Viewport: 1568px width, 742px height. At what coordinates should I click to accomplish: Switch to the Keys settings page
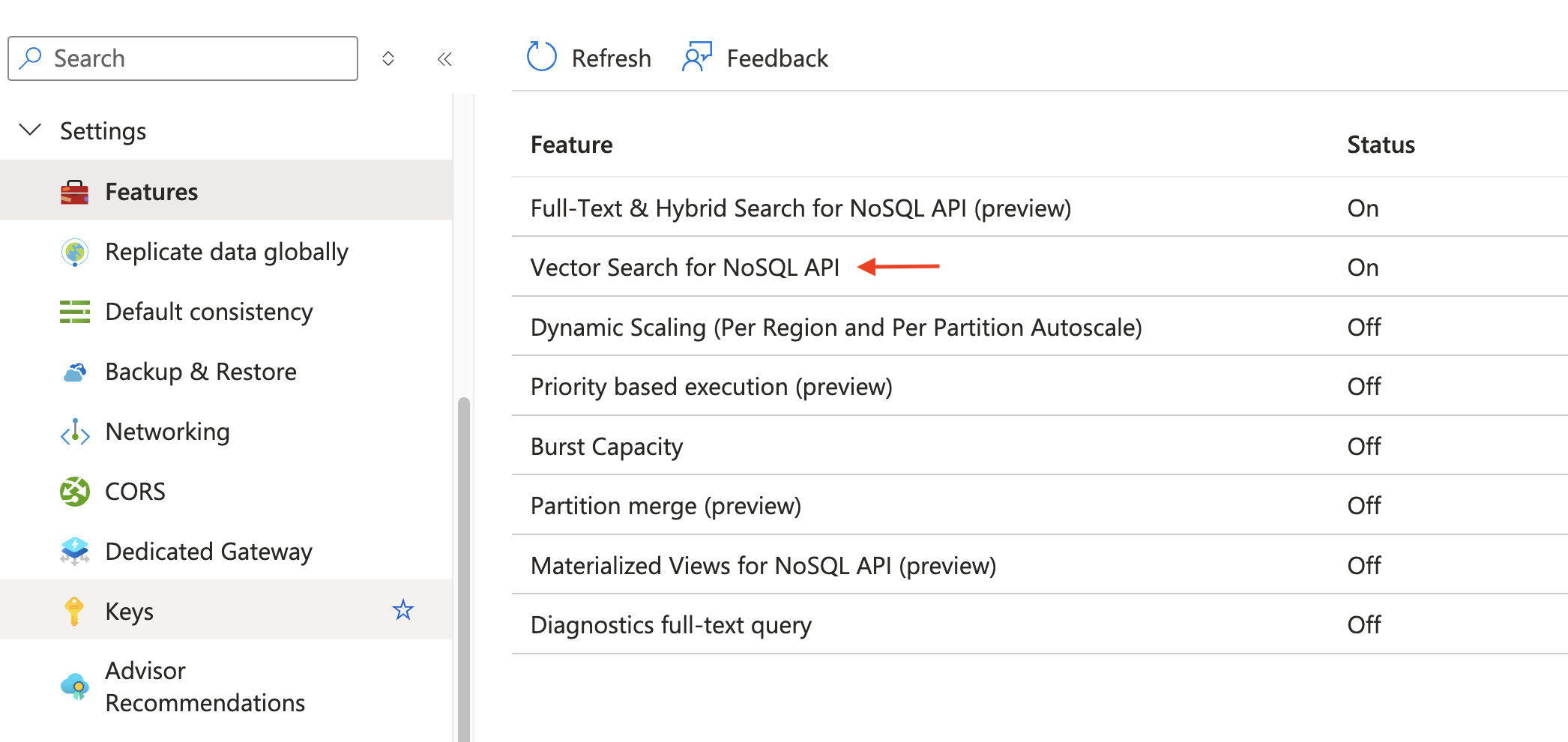point(129,610)
